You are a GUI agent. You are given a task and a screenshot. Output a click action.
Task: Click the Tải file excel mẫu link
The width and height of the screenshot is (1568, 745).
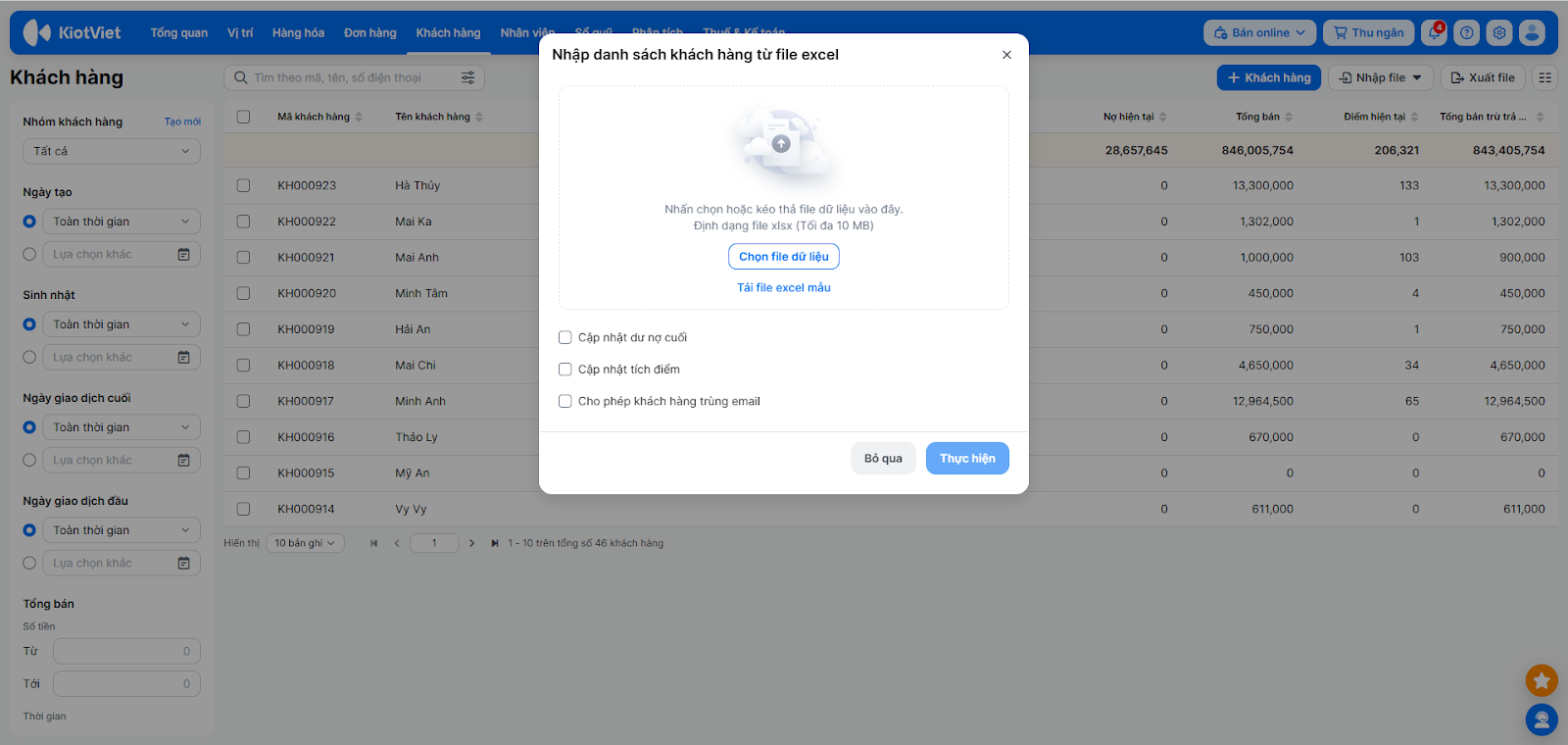[784, 287]
